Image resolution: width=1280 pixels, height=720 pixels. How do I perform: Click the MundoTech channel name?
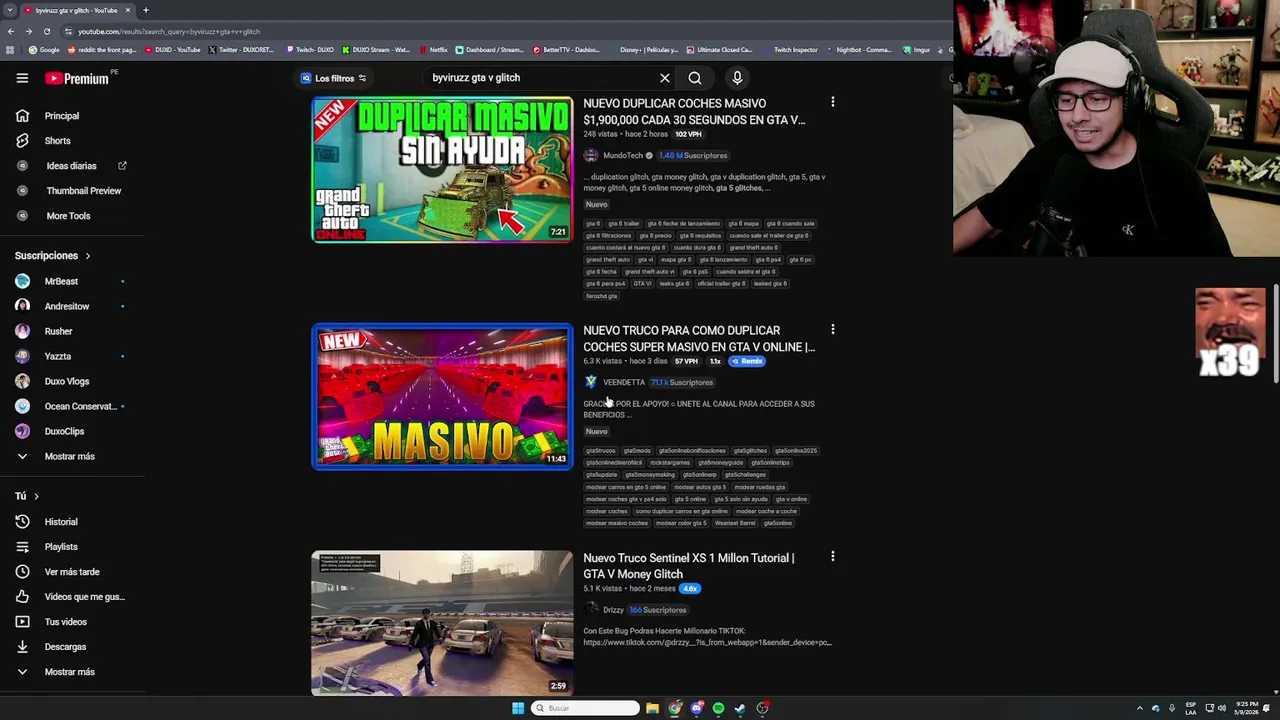pos(623,155)
